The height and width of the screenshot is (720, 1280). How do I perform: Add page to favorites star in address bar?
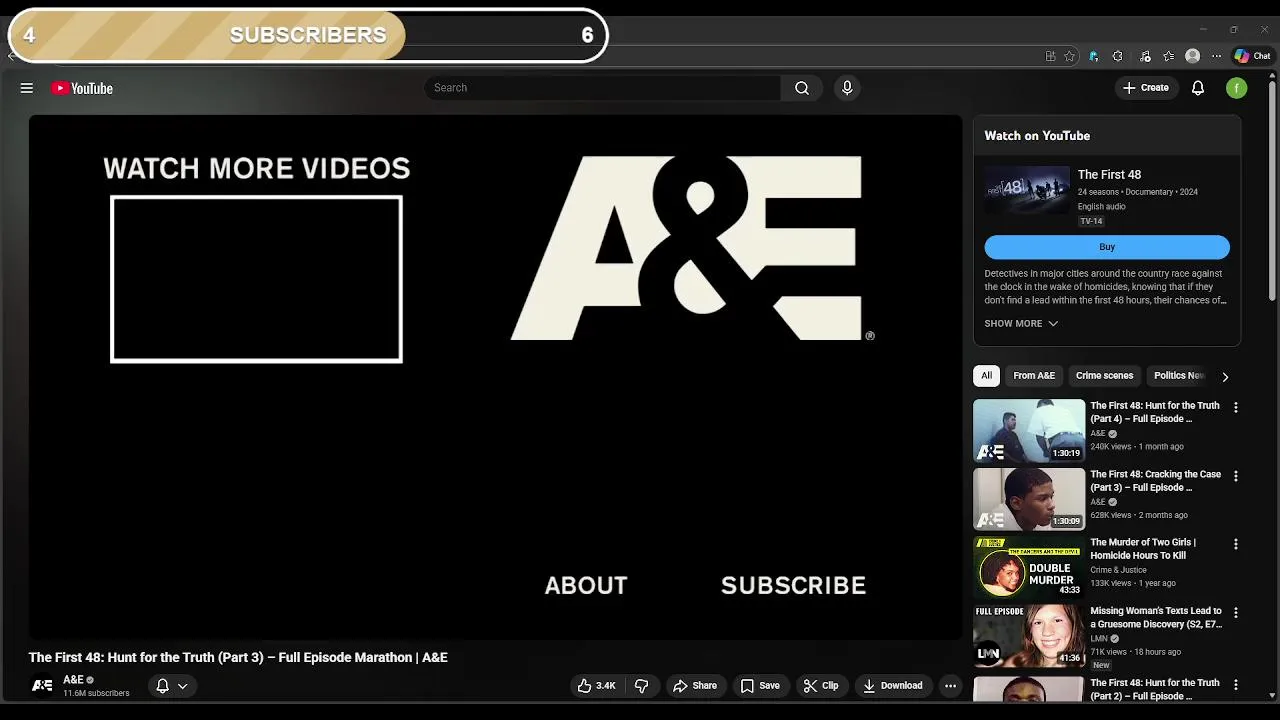[x=1069, y=56]
